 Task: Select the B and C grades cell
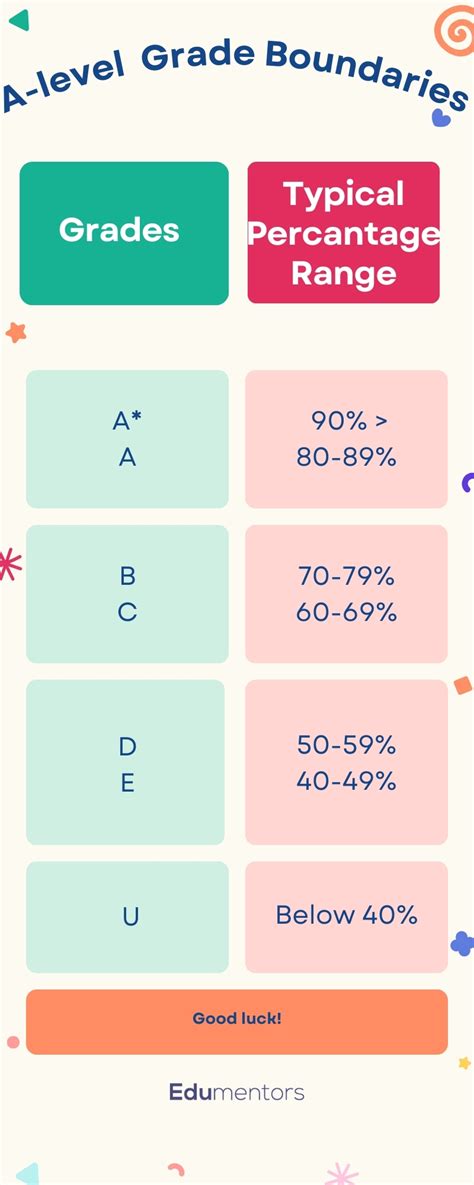tap(127, 594)
